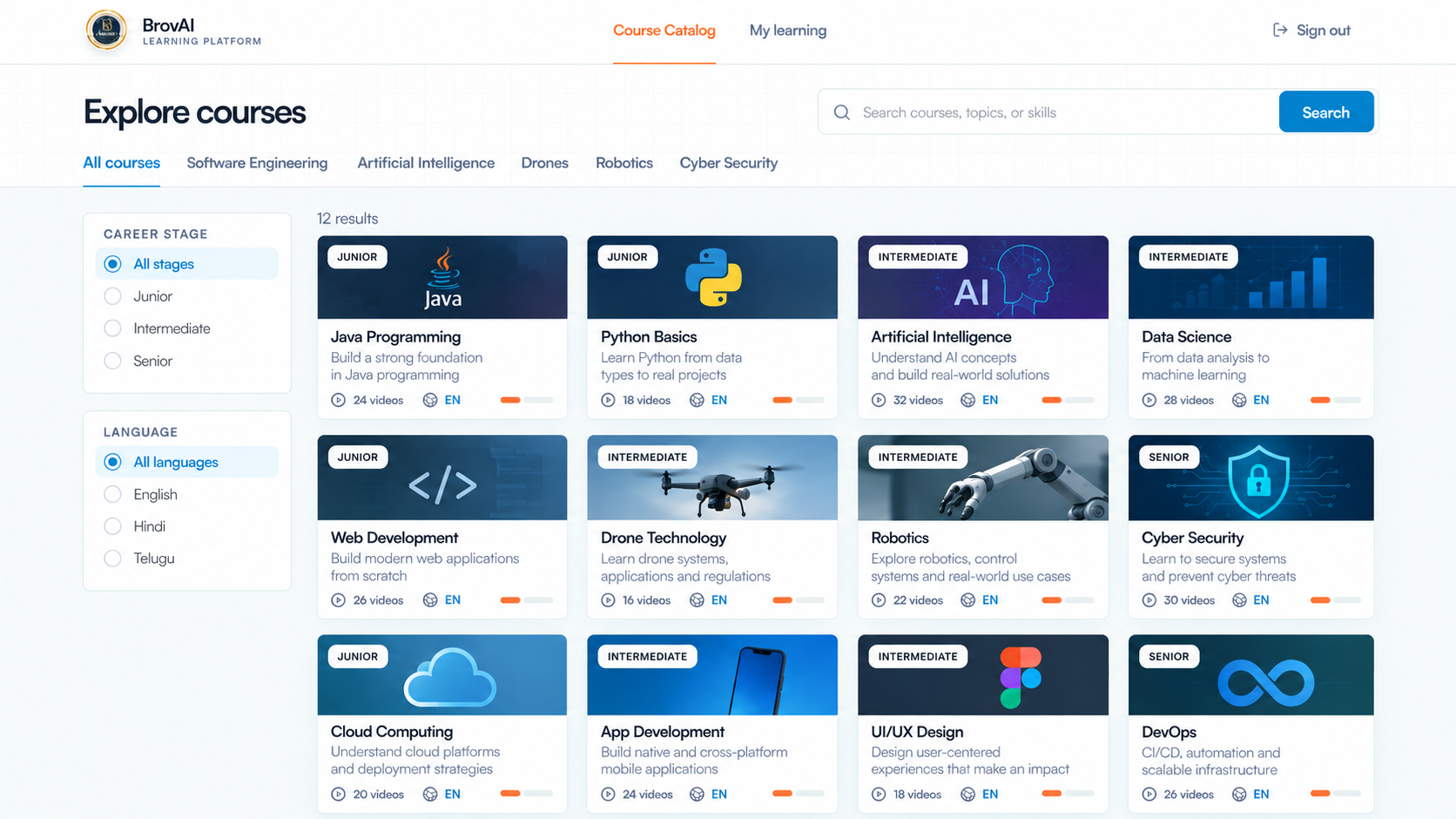The width and height of the screenshot is (1456, 819).
Task: Click globe icon on App Development card
Action: tap(697, 794)
